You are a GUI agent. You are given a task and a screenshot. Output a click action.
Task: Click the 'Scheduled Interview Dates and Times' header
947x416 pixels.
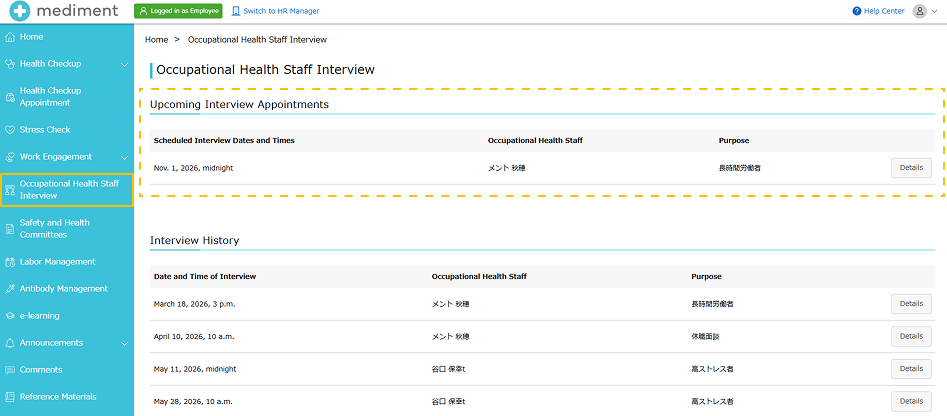224,141
